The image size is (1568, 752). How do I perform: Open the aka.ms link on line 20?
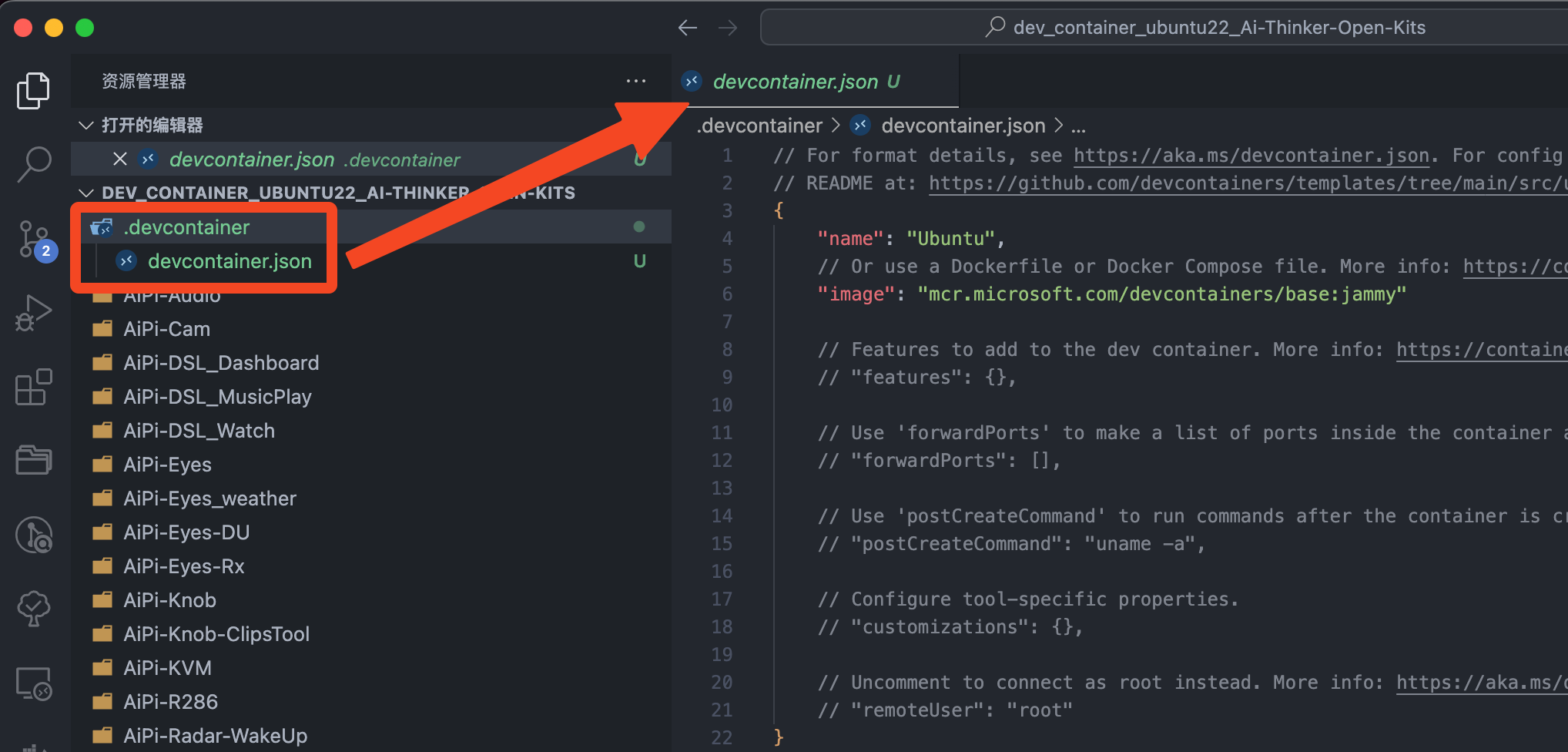click(x=1482, y=683)
